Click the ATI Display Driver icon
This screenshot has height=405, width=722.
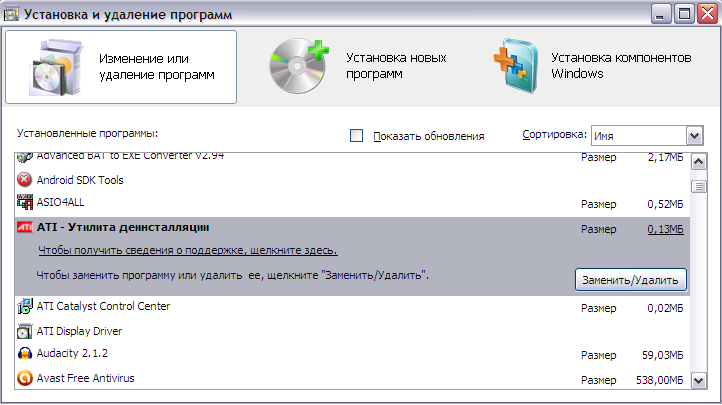click(x=24, y=331)
